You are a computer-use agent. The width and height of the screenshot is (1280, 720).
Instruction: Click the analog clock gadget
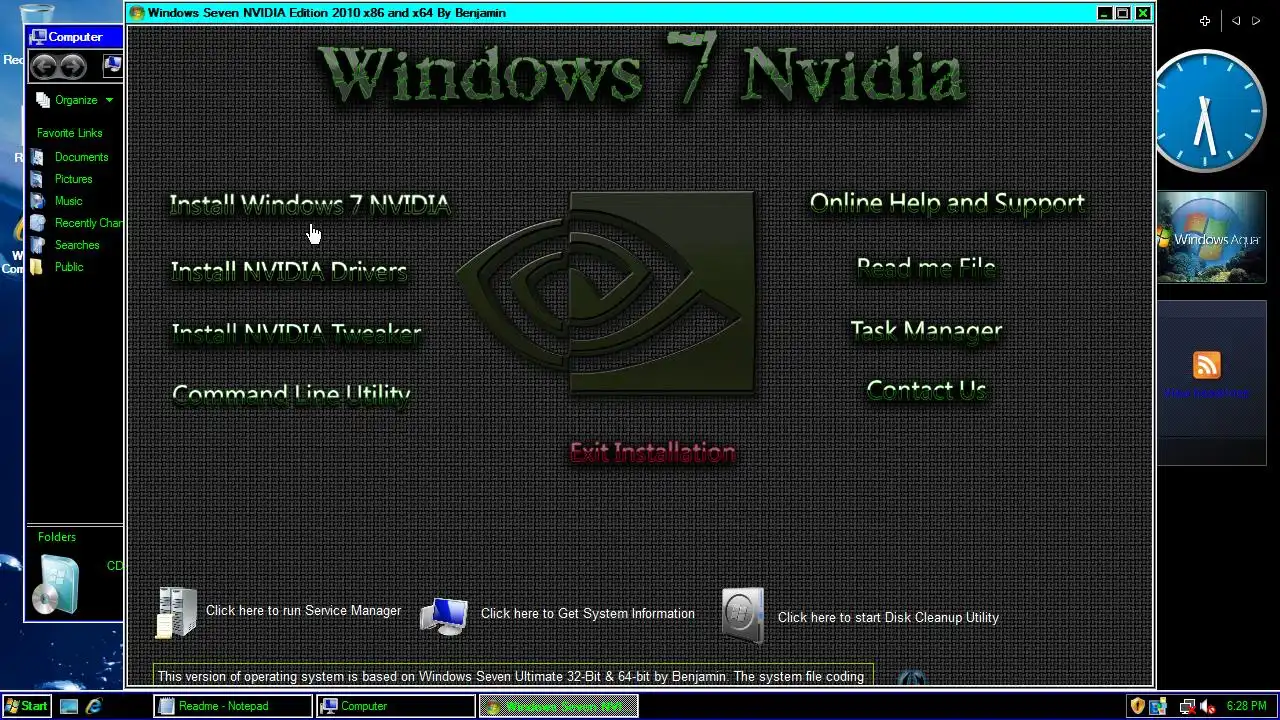coord(1208,112)
